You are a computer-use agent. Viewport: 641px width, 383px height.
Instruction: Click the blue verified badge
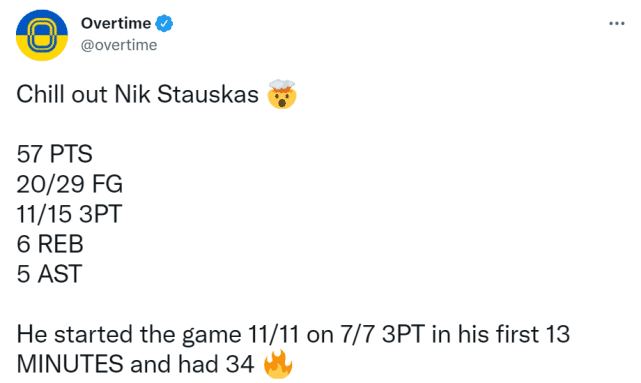tap(164, 23)
